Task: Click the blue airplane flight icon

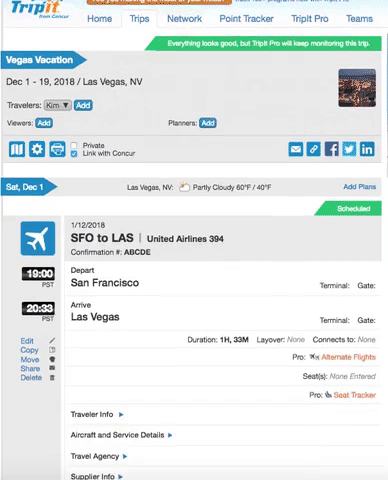Action: pos(38,238)
